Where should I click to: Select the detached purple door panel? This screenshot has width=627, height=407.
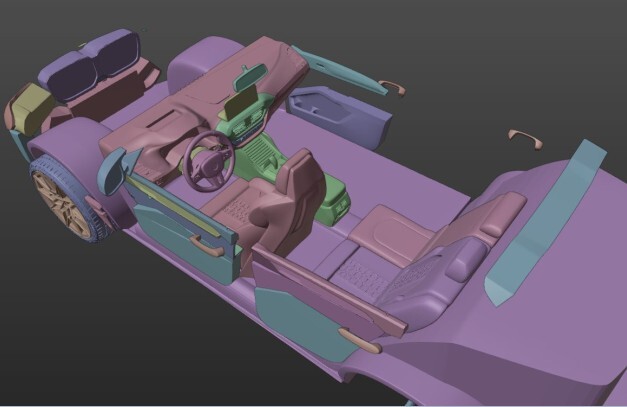[x=339, y=115]
